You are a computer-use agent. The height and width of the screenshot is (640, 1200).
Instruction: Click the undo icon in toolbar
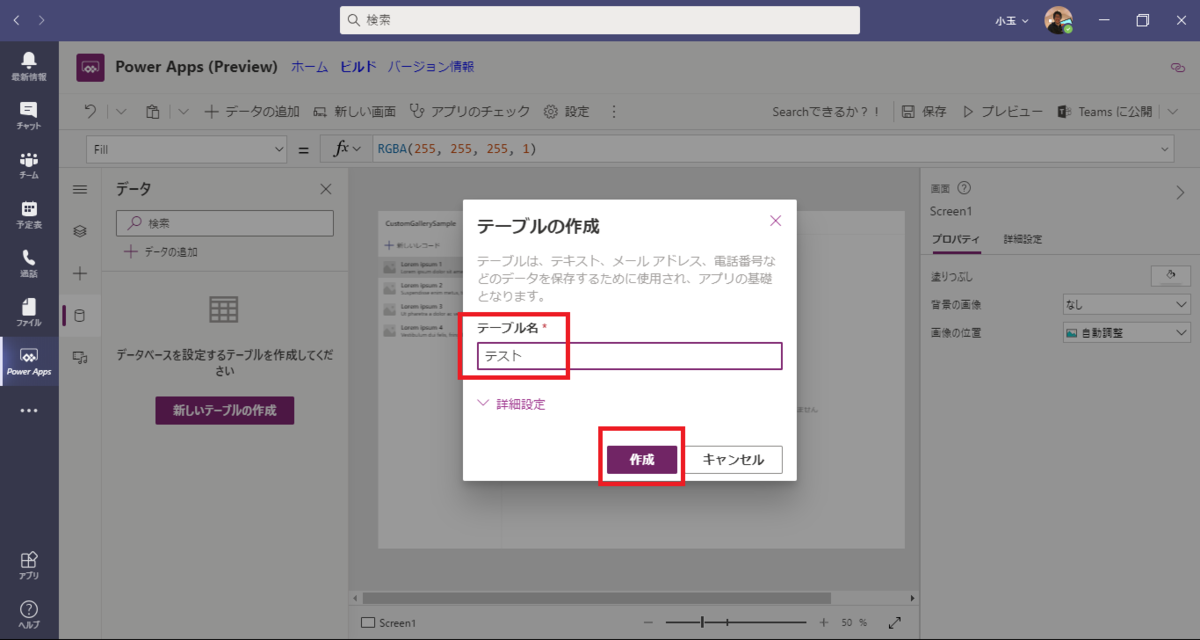[91, 111]
